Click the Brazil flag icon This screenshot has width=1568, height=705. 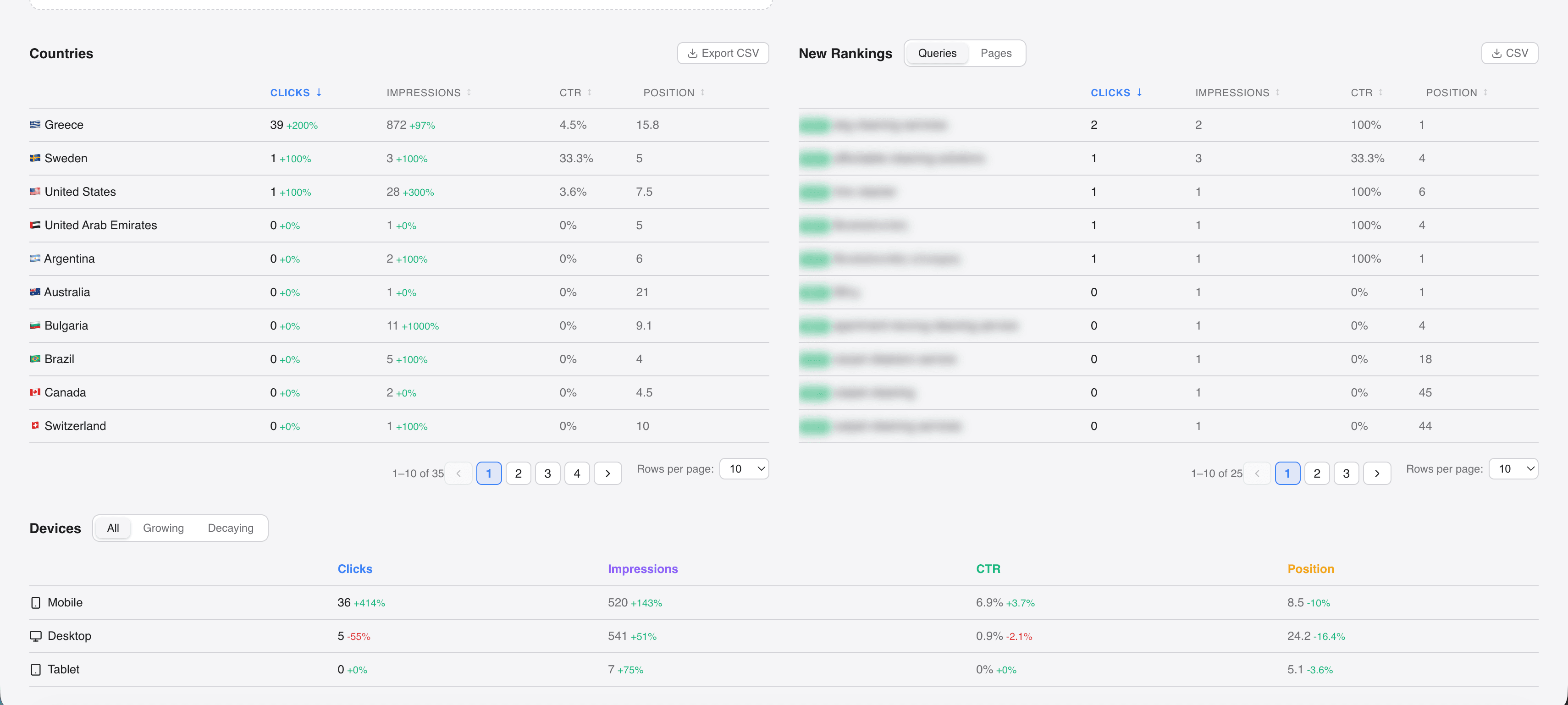pyautogui.click(x=35, y=359)
